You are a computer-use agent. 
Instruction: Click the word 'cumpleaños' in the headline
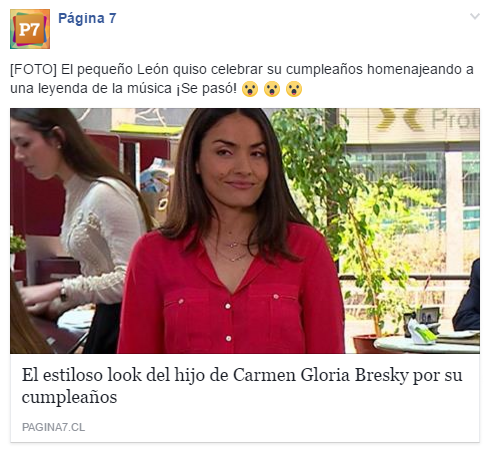(69, 398)
